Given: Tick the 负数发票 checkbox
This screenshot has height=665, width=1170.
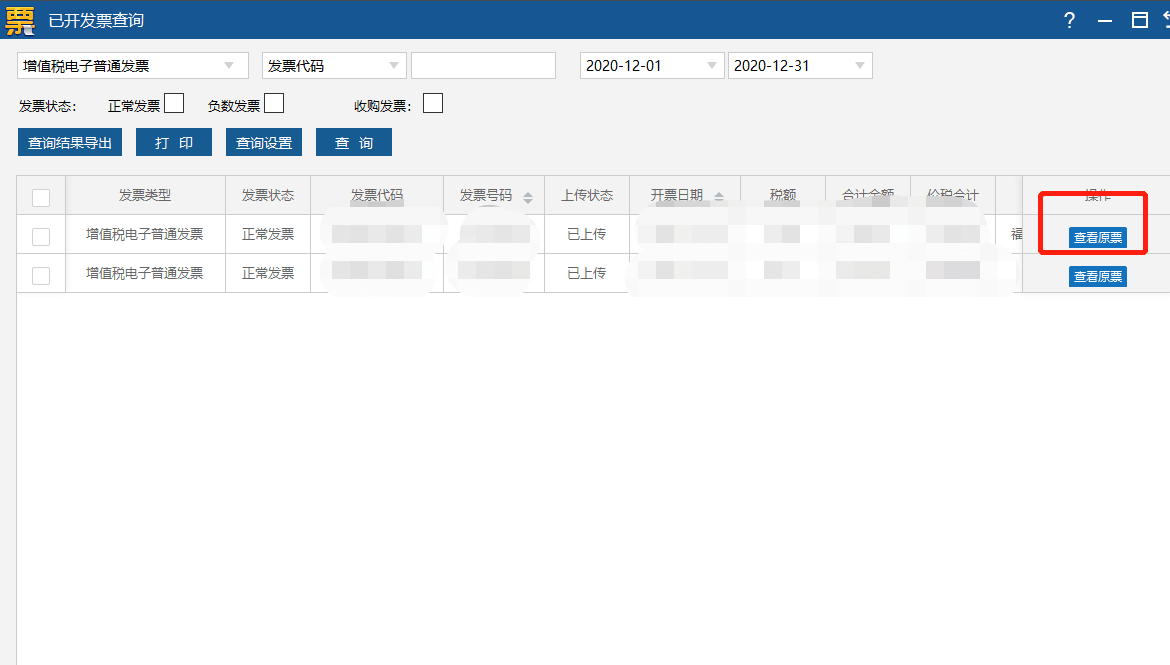Looking at the screenshot, I should [274, 104].
